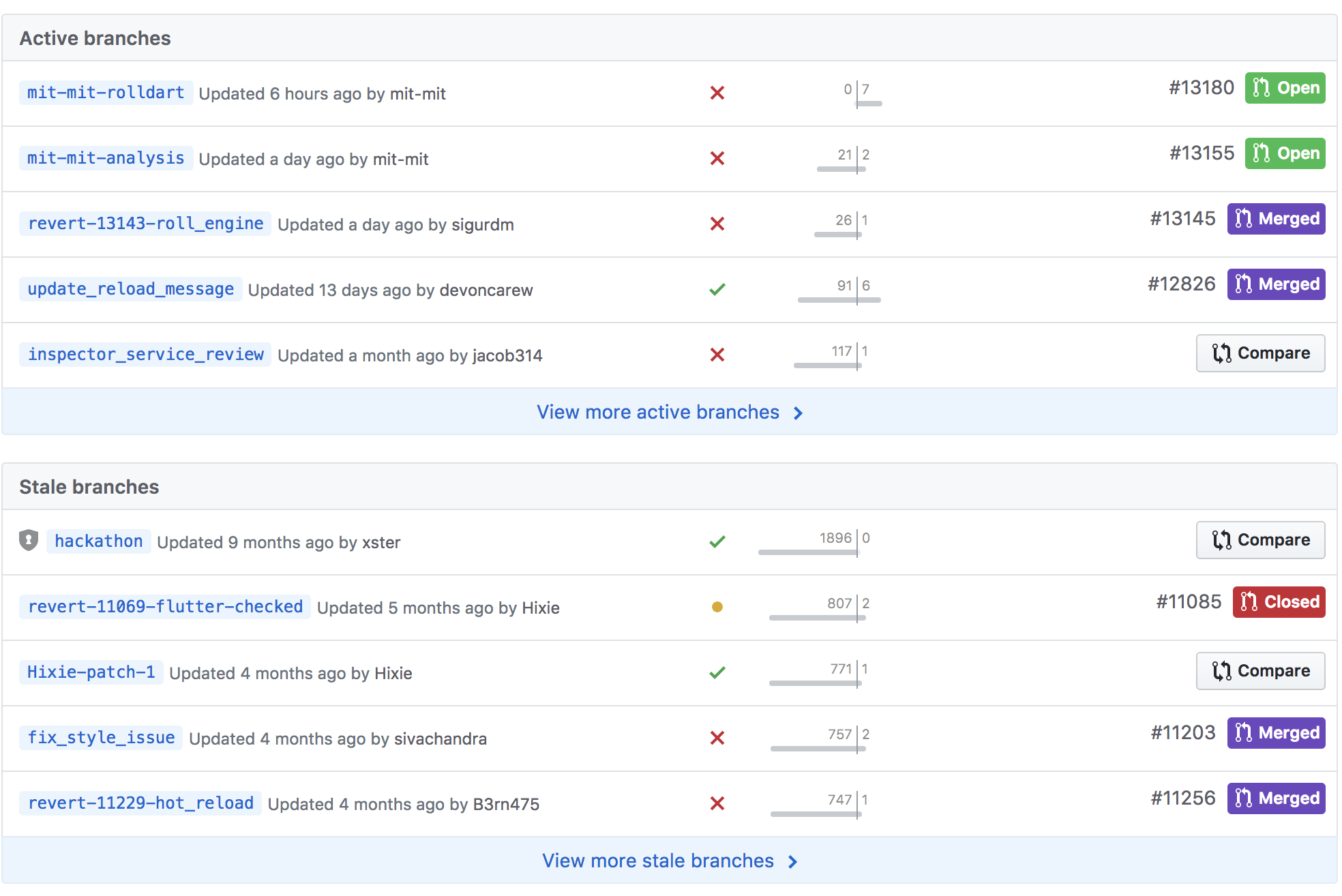Expand more active branches via the chevron arrow
Image resolution: width=1342 pixels, height=896 pixels.
798,413
